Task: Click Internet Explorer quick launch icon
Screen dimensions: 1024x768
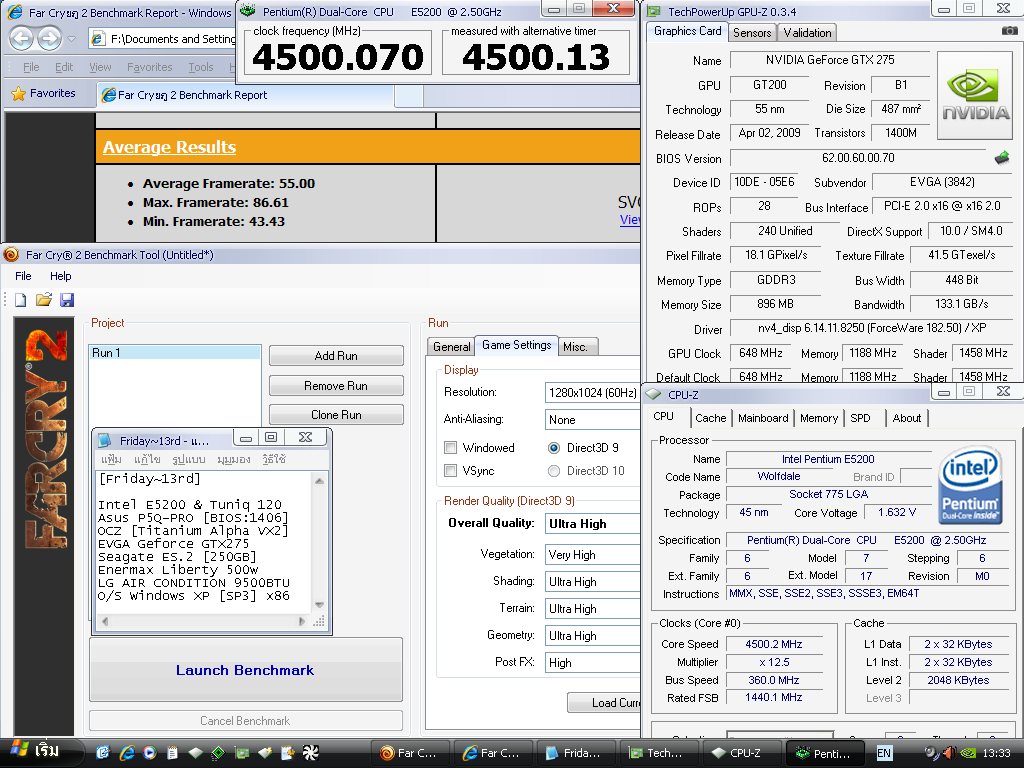Action: pos(127,753)
